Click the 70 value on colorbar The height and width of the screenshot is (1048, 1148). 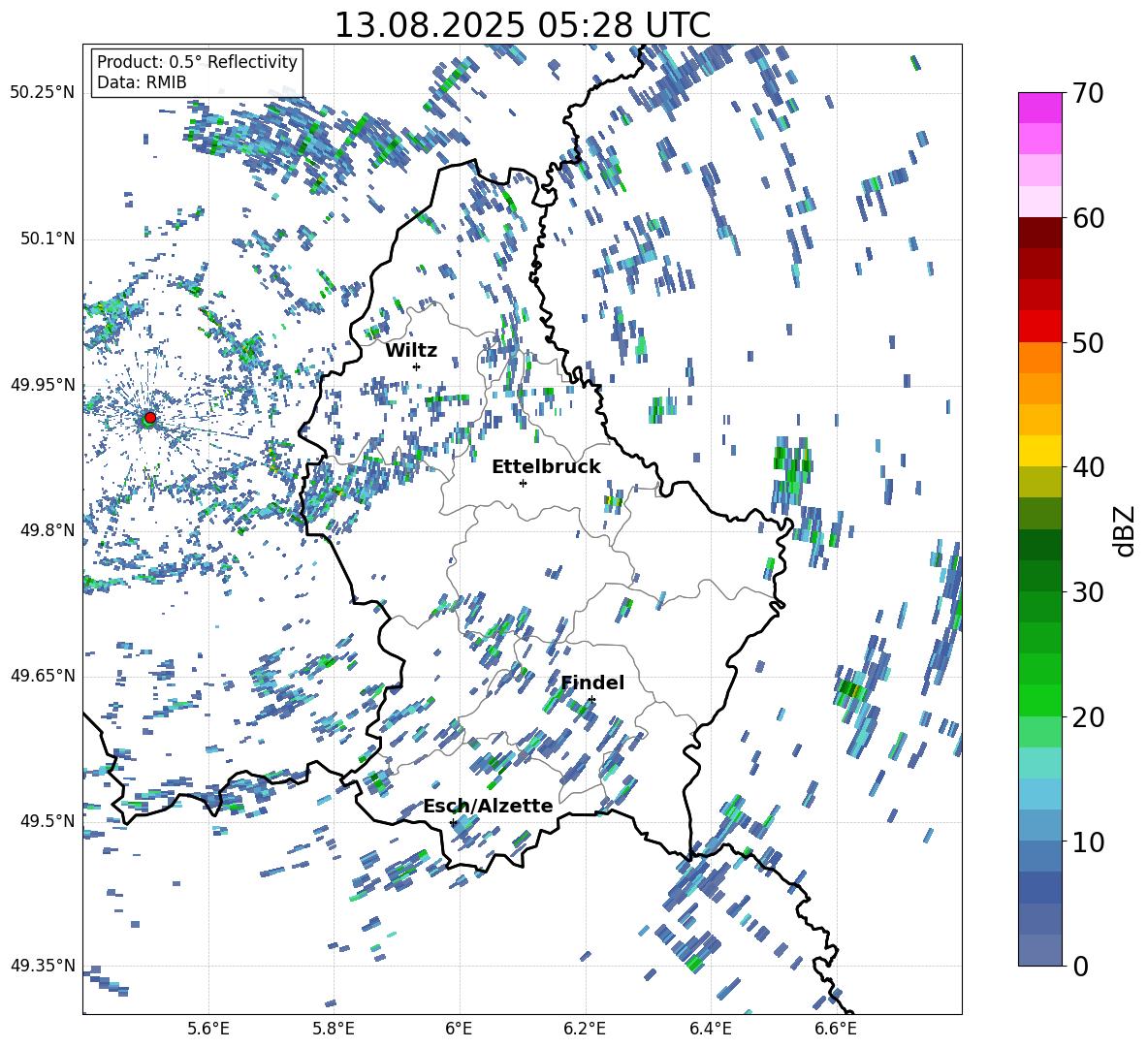1087,93
